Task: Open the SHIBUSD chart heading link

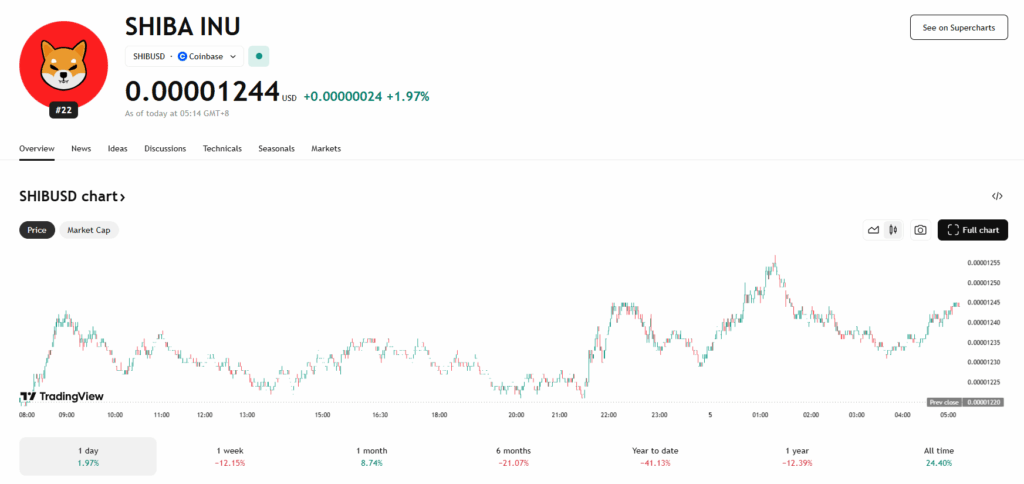Action: click(x=72, y=196)
